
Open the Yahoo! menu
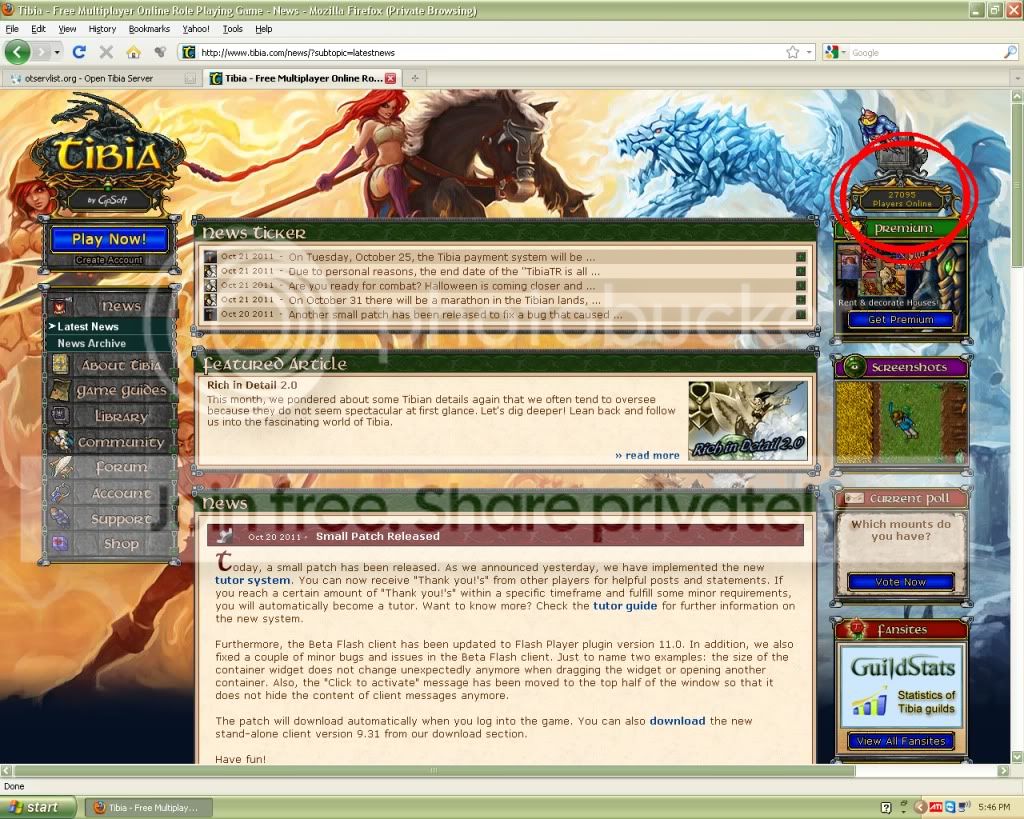click(196, 29)
